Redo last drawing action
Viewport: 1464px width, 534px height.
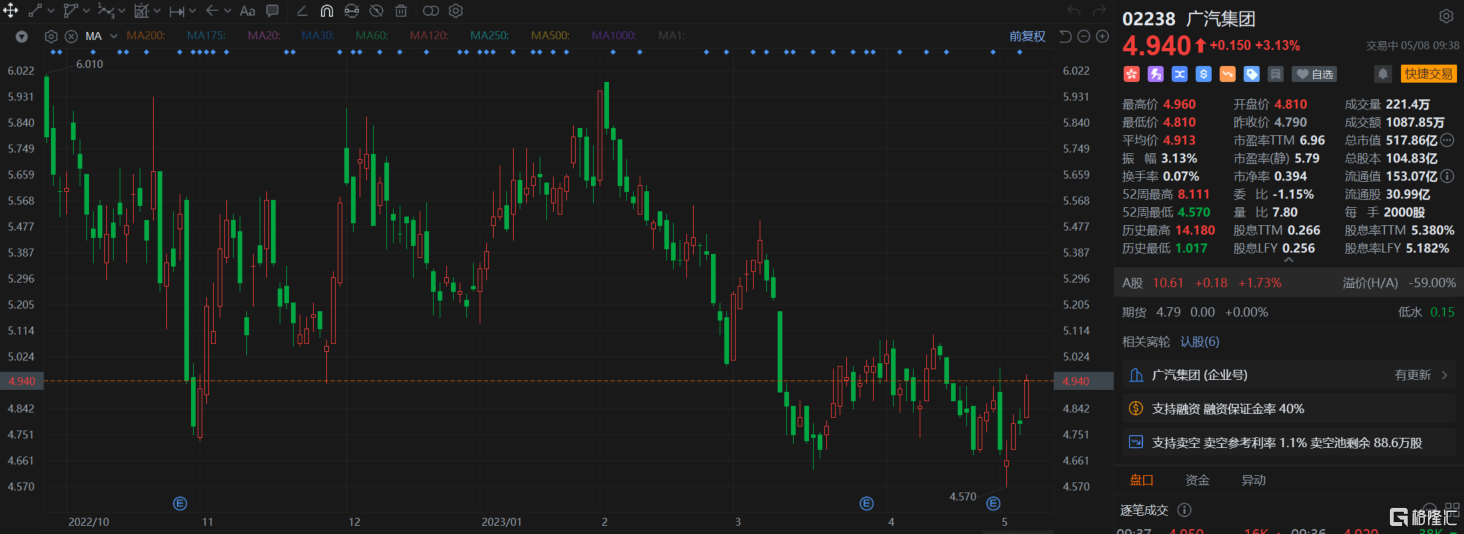pos(1100,12)
